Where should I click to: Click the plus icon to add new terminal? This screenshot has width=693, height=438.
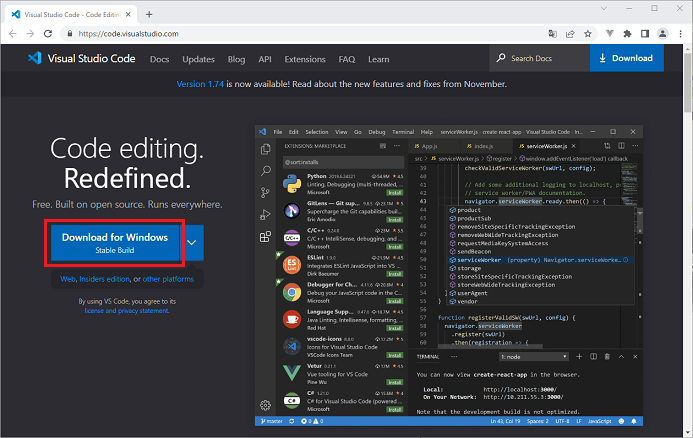579,356
